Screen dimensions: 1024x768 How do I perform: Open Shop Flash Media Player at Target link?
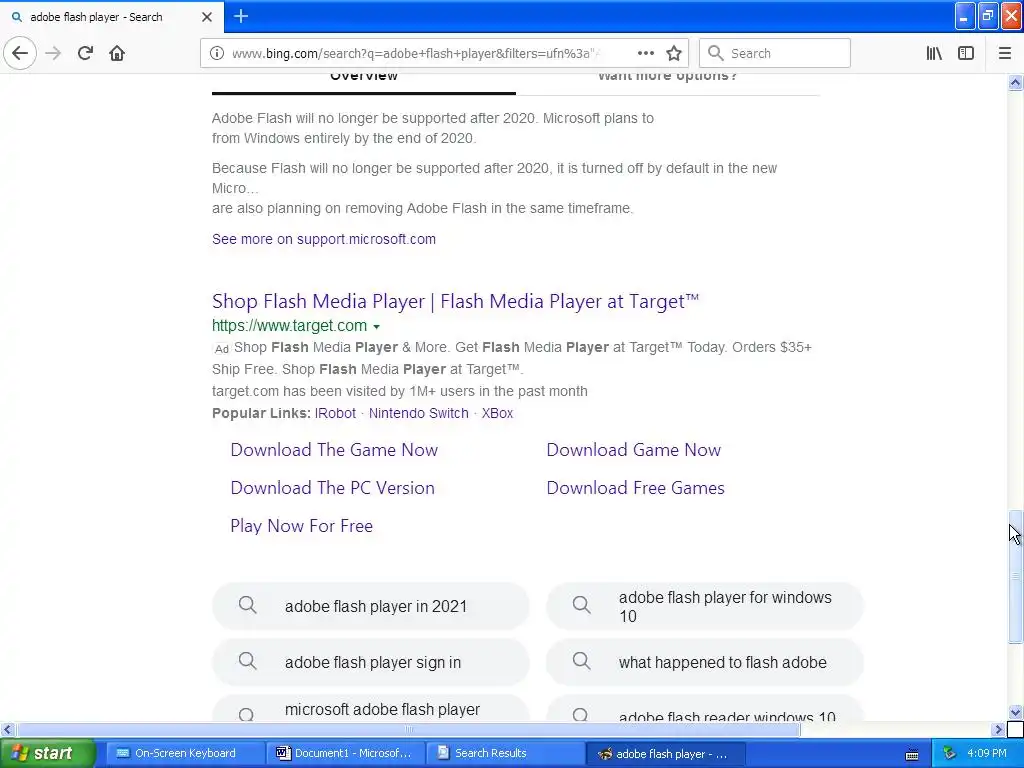tap(455, 301)
